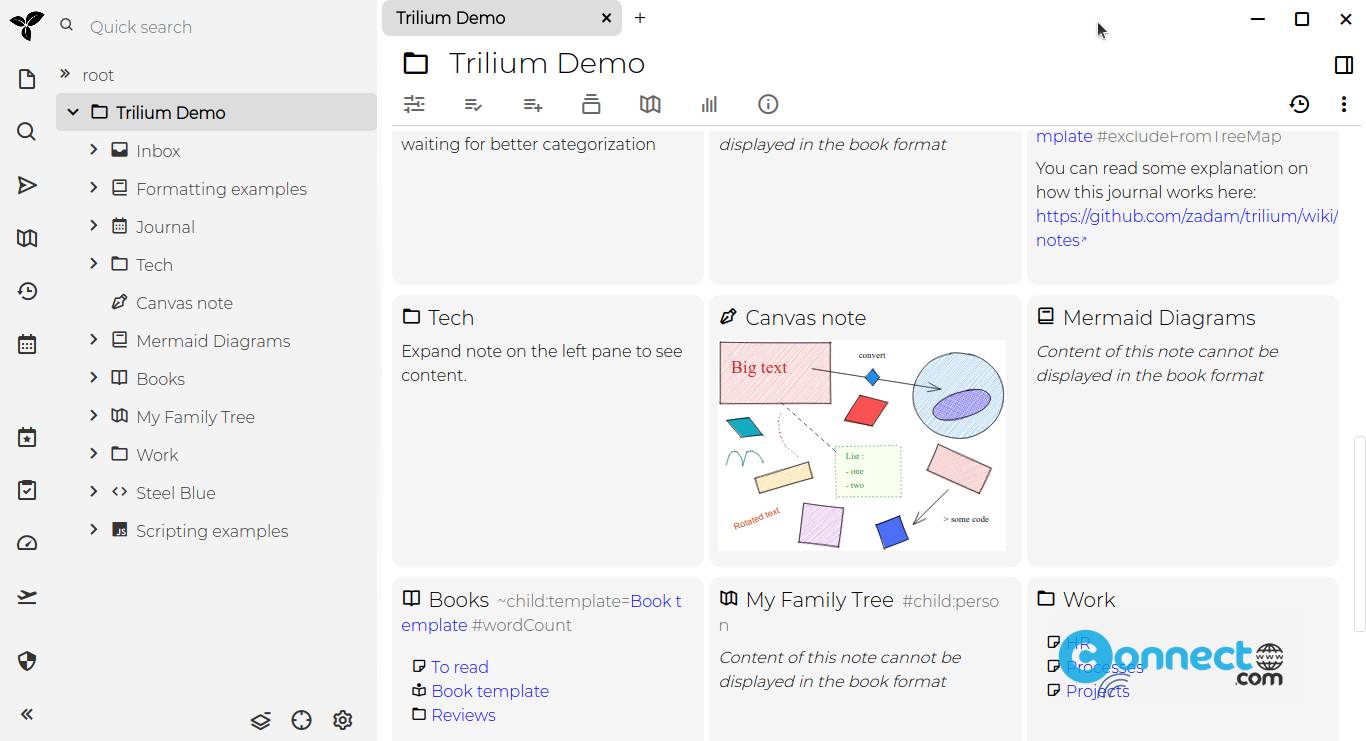This screenshot has width=1366, height=741.
Task: Expand Formatting examples tree node
Action: coord(93,187)
